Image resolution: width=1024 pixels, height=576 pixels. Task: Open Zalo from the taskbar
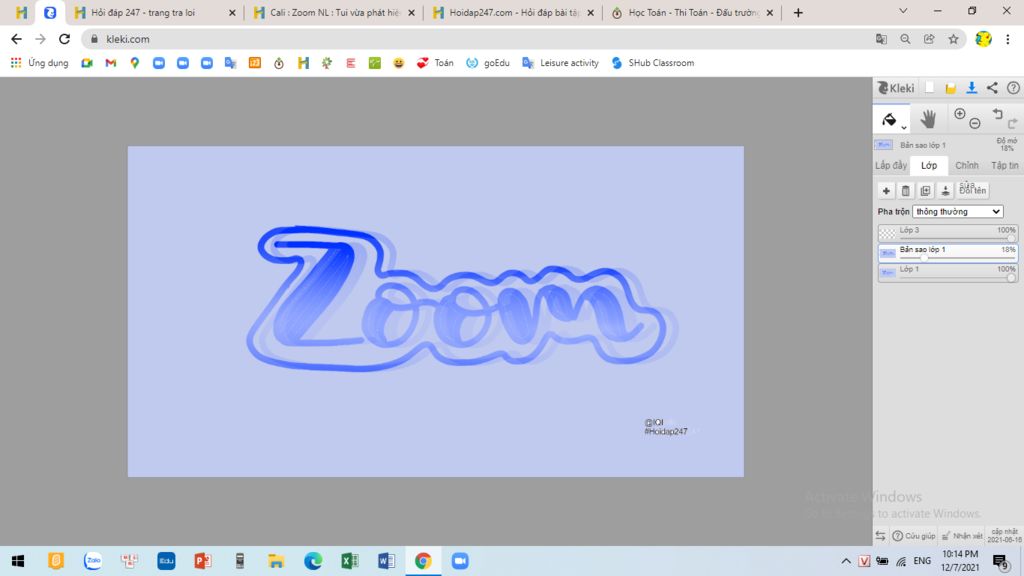point(93,561)
